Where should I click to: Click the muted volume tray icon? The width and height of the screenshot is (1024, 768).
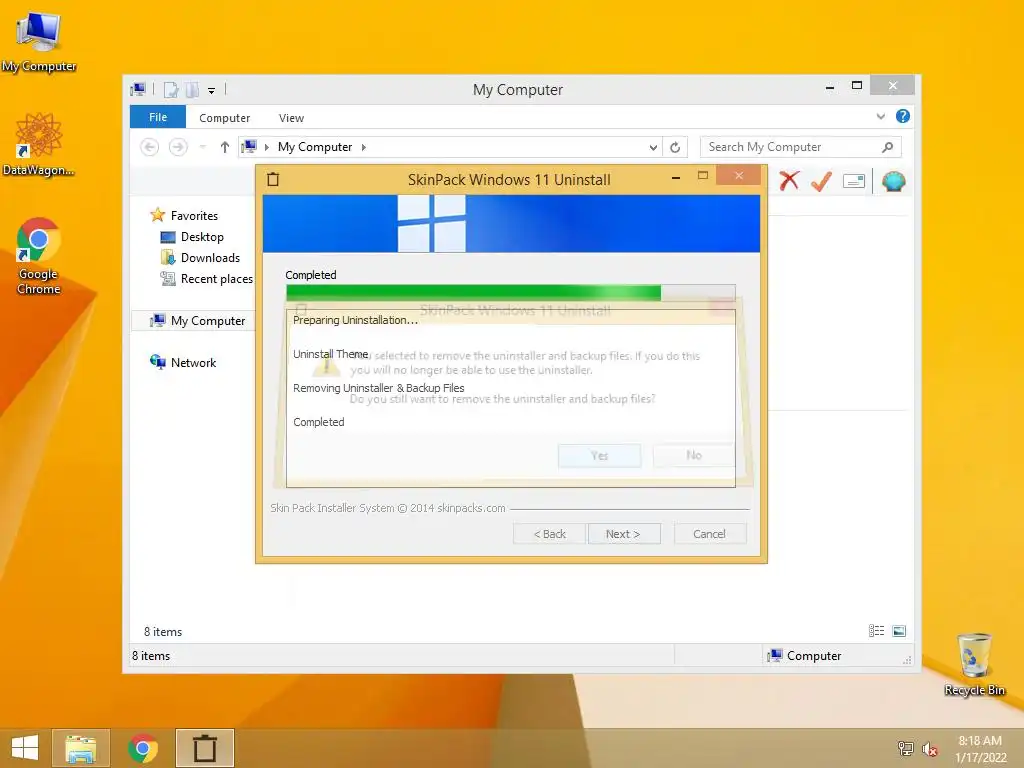pyautogui.click(x=930, y=749)
